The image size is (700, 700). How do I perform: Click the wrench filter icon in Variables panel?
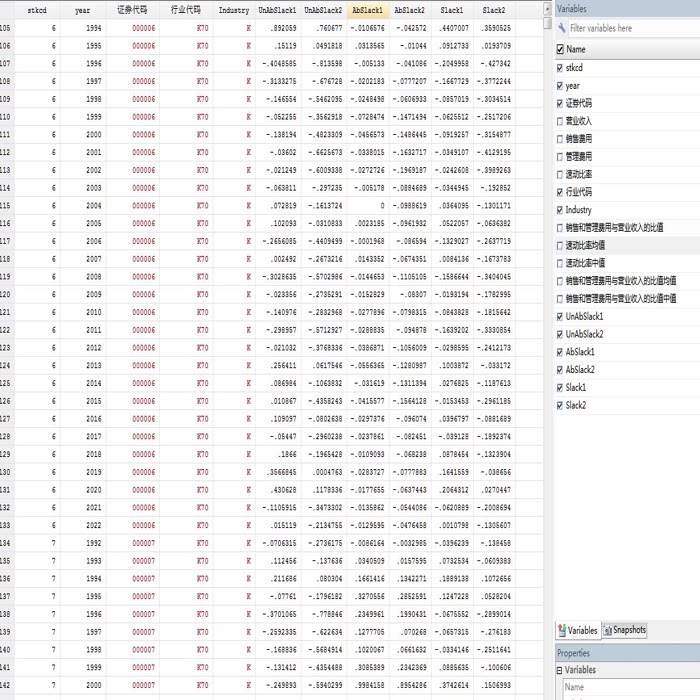[562, 28]
